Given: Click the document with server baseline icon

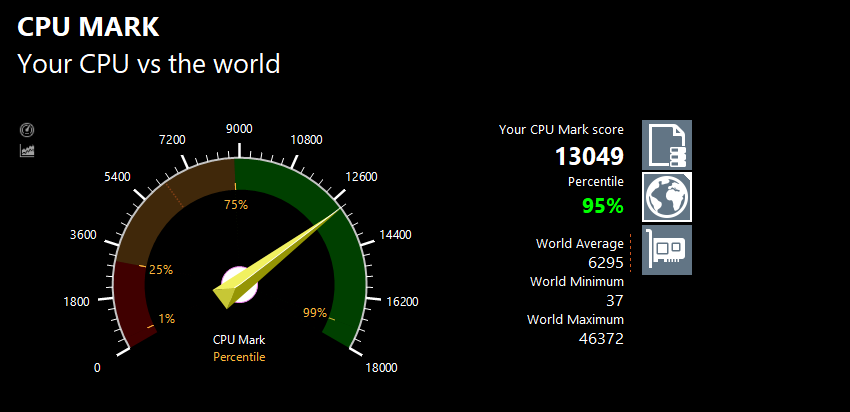Looking at the screenshot, I should (x=666, y=145).
